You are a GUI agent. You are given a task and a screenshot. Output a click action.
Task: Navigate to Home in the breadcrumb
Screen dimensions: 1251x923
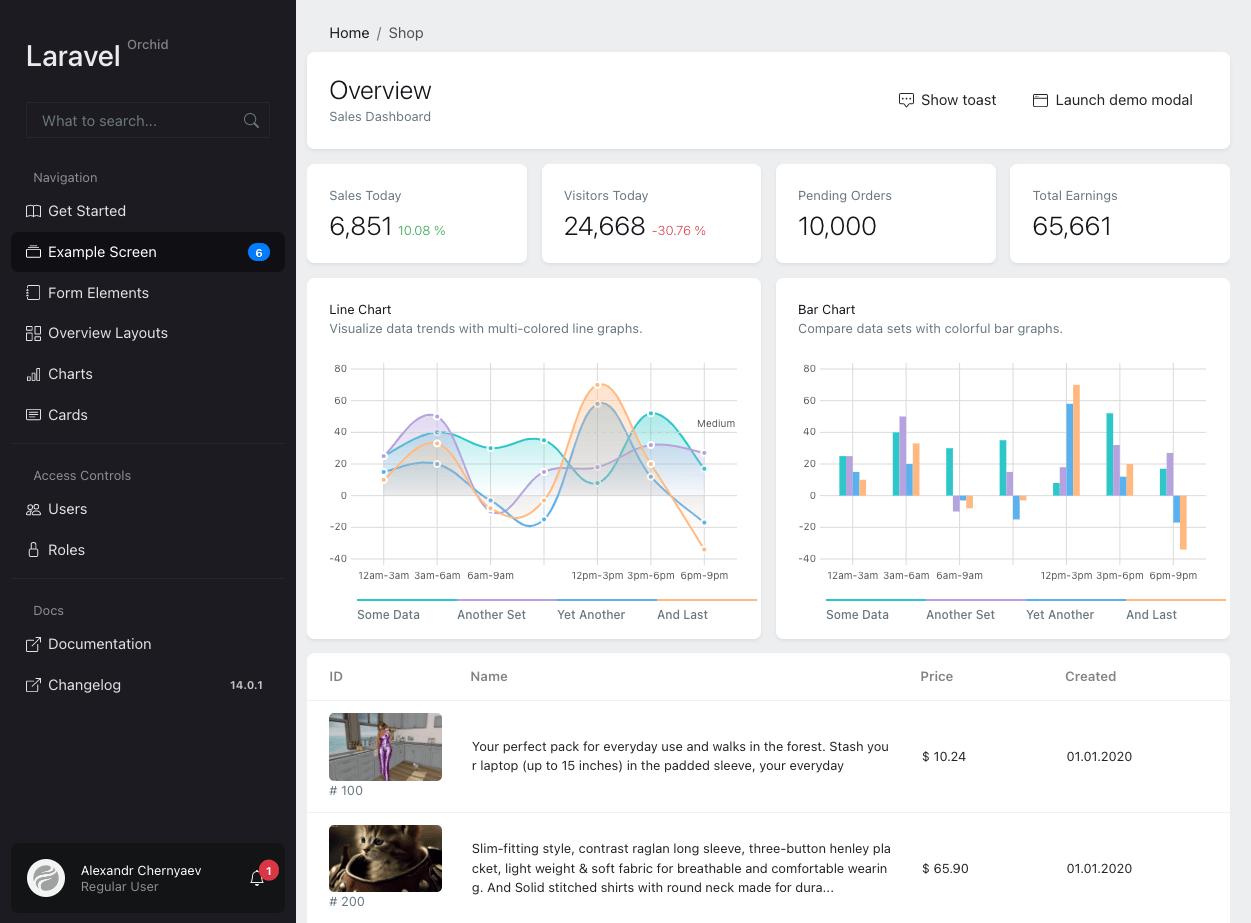coord(349,33)
